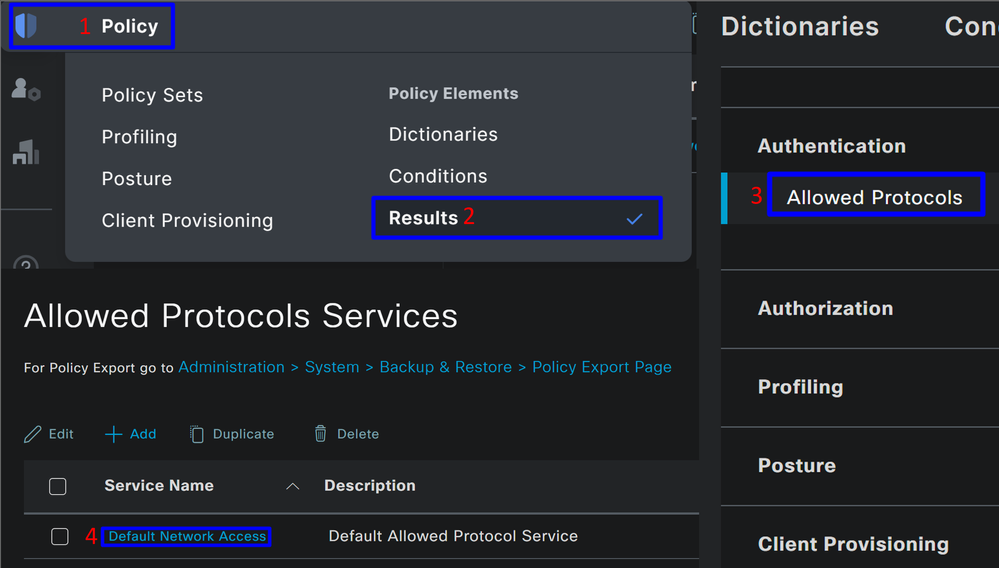Click the Delete trash icon
The width and height of the screenshot is (999, 568).
(320, 434)
